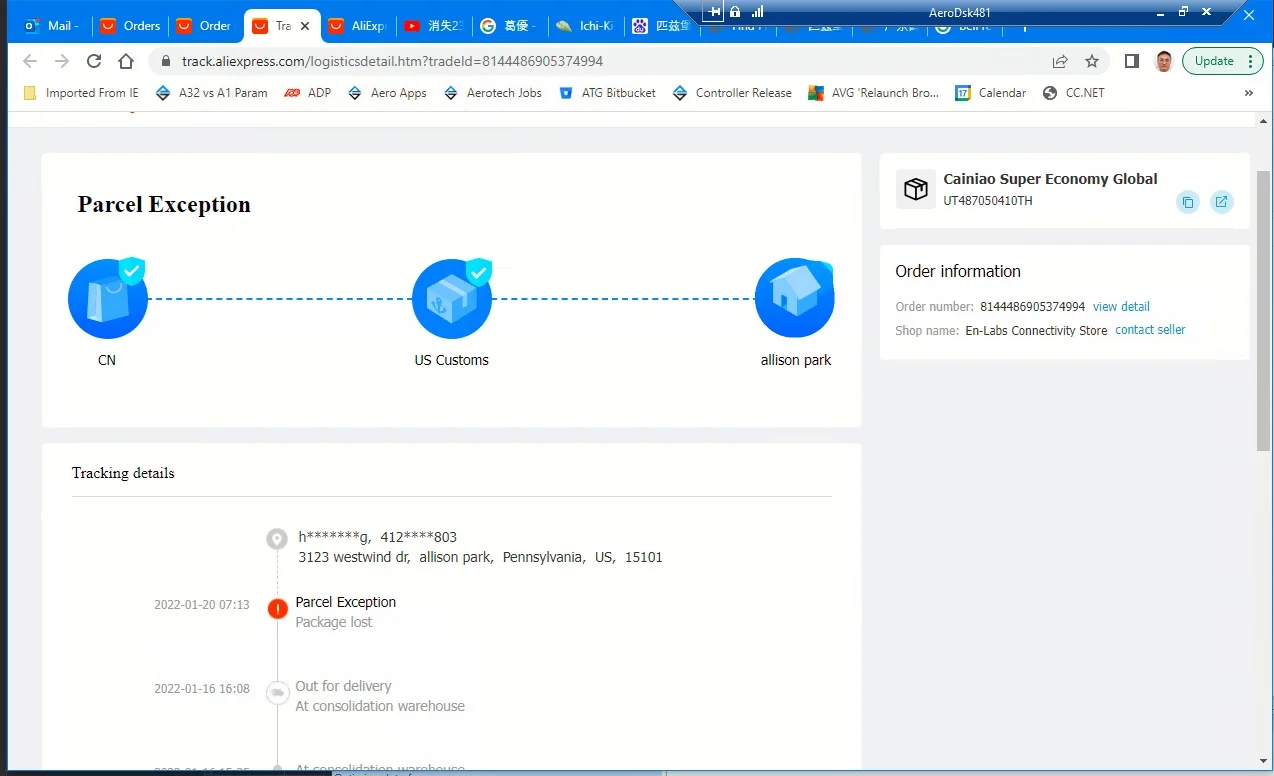1274x776 pixels.
Task: Click the delivery address location pin icon
Action: pyautogui.click(x=277, y=540)
